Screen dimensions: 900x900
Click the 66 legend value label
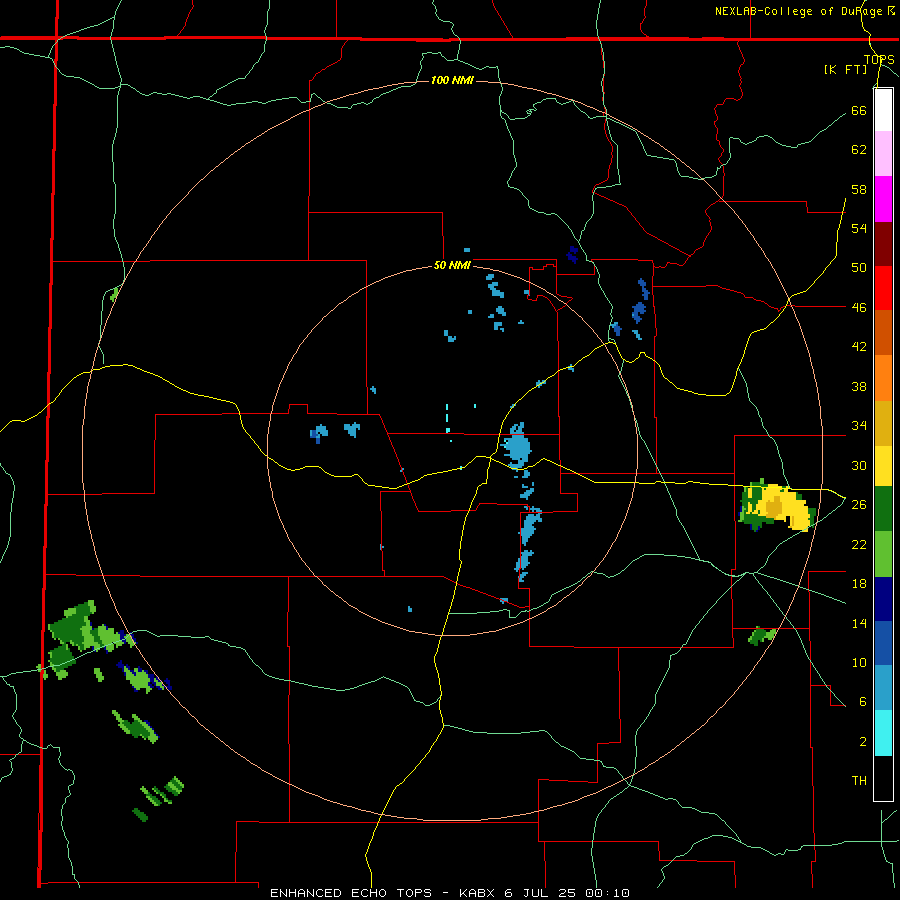859,110
